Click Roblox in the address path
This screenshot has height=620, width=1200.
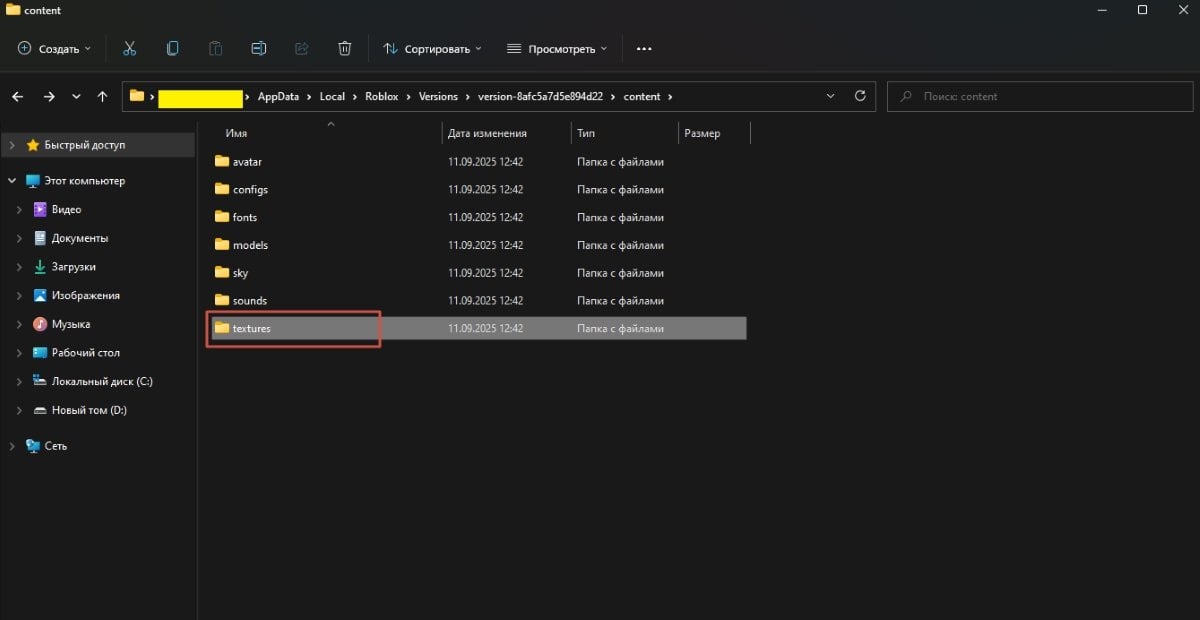pos(382,97)
